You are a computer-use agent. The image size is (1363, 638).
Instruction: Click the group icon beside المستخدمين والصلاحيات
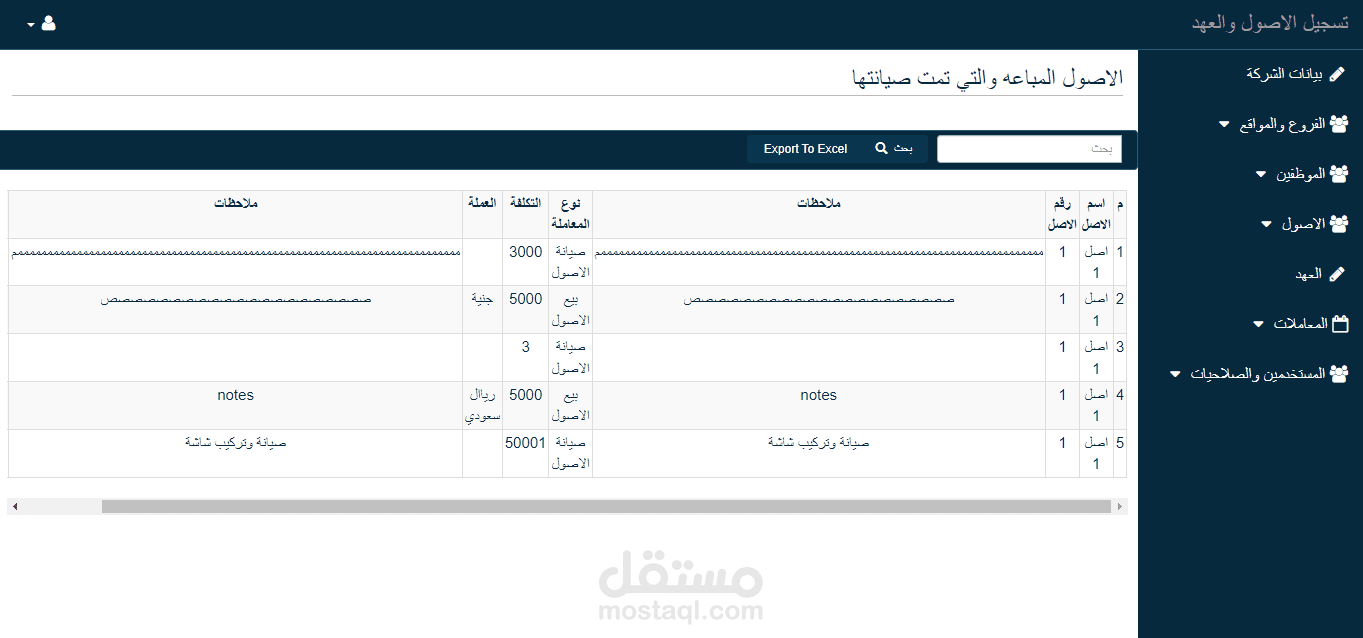pos(1339,374)
